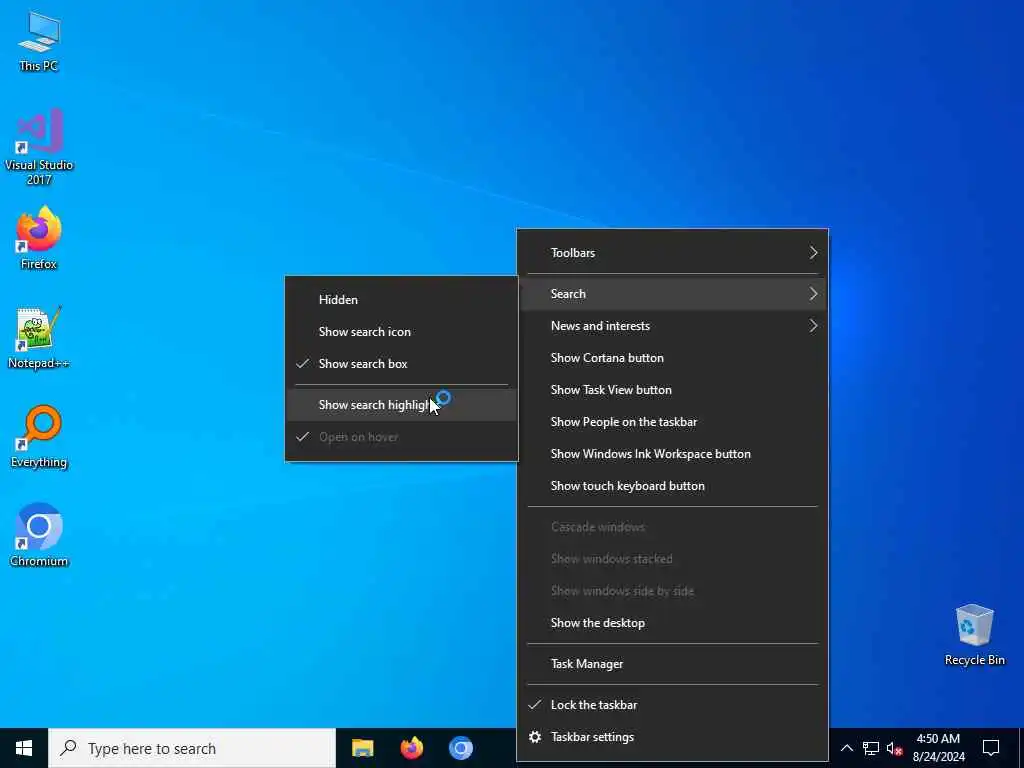The image size is (1024, 768).
Task: Open the Windows Start button
Action: [24, 748]
